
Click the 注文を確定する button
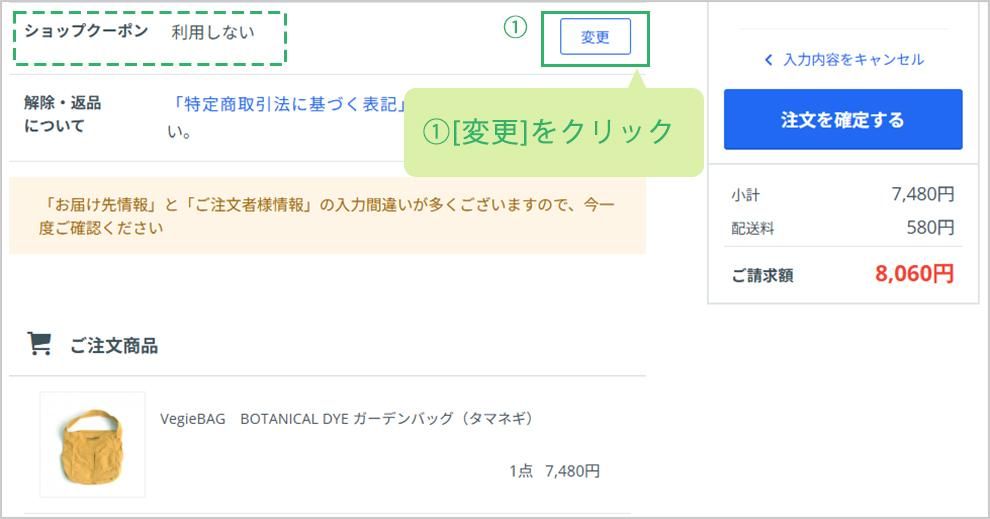coord(842,120)
